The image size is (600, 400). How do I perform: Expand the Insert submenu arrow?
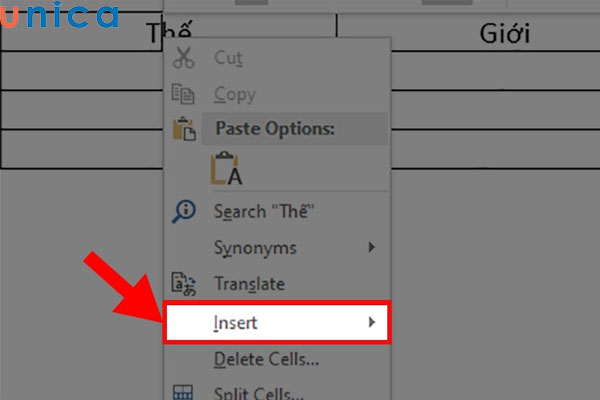pyautogui.click(x=372, y=322)
